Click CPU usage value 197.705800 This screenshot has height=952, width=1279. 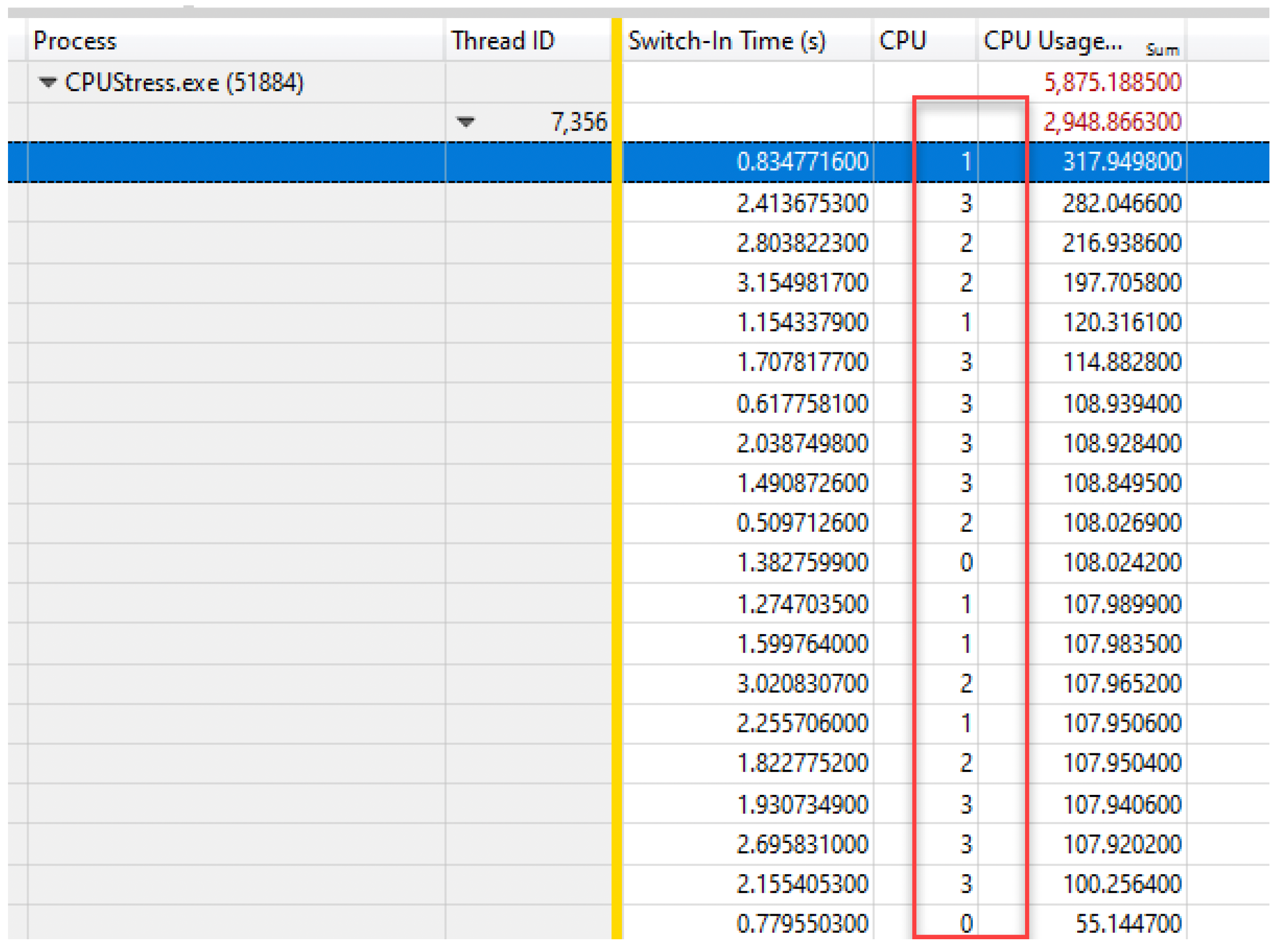click(1122, 282)
